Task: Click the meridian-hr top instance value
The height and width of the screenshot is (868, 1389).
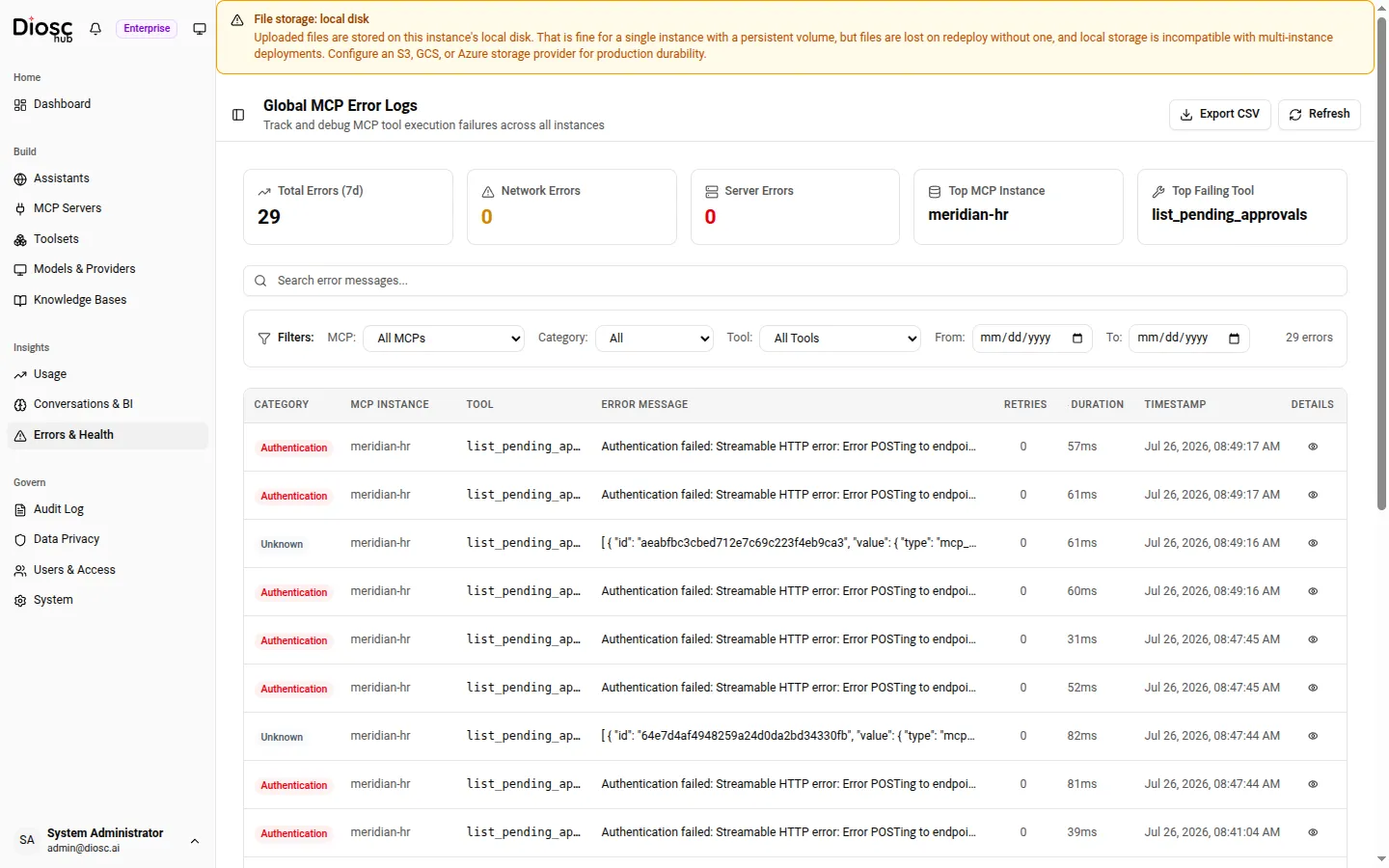Action: 968,215
